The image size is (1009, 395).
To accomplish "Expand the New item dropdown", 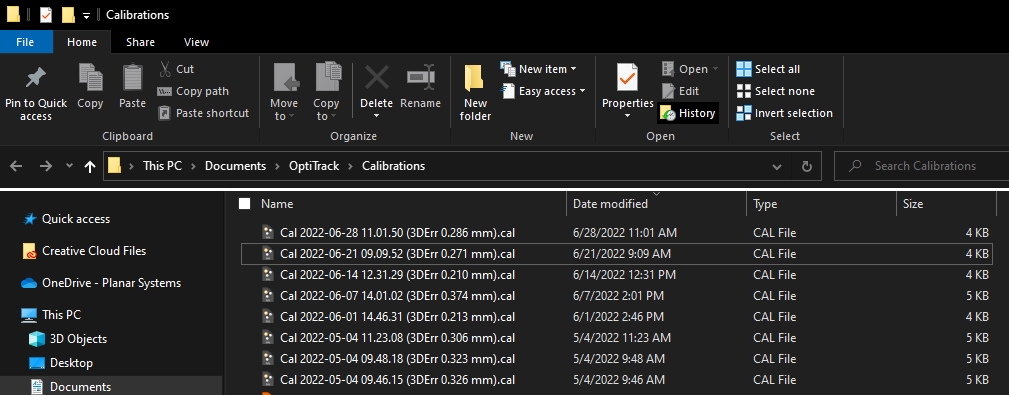I will click(x=573, y=69).
